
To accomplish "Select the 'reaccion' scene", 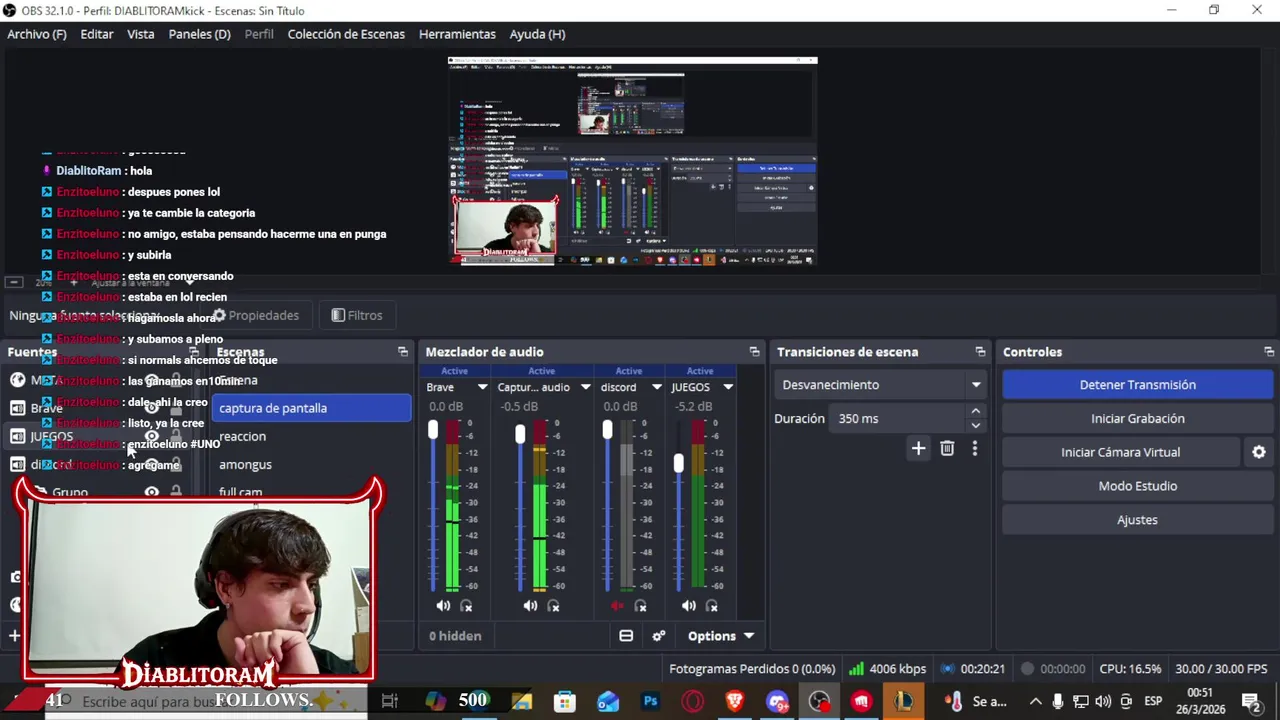I will (311, 436).
